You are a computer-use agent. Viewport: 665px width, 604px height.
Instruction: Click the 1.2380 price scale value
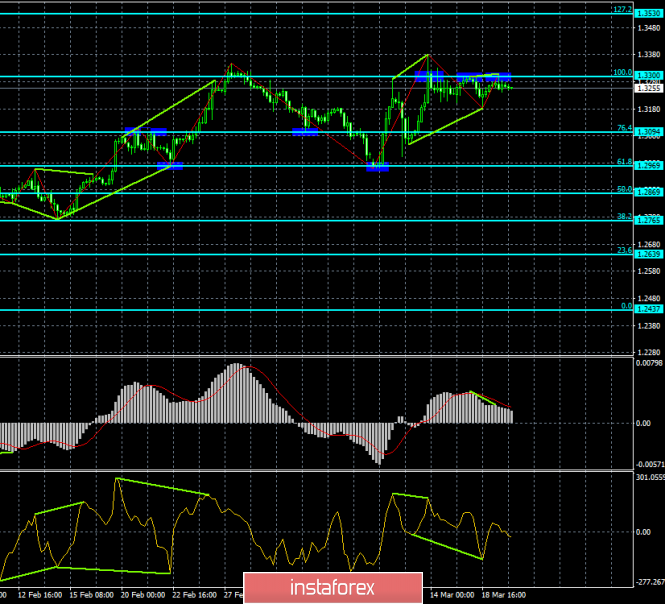pyautogui.click(x=649, y=326)
